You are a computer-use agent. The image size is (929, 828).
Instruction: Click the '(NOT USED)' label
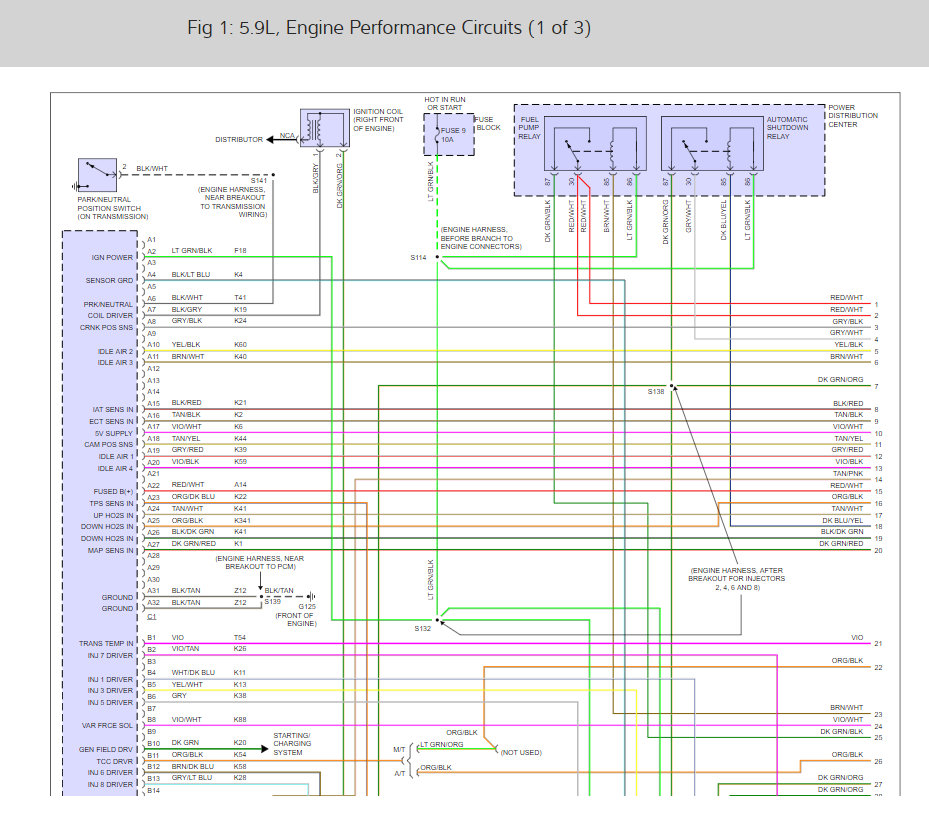click(x=521, y=753)
